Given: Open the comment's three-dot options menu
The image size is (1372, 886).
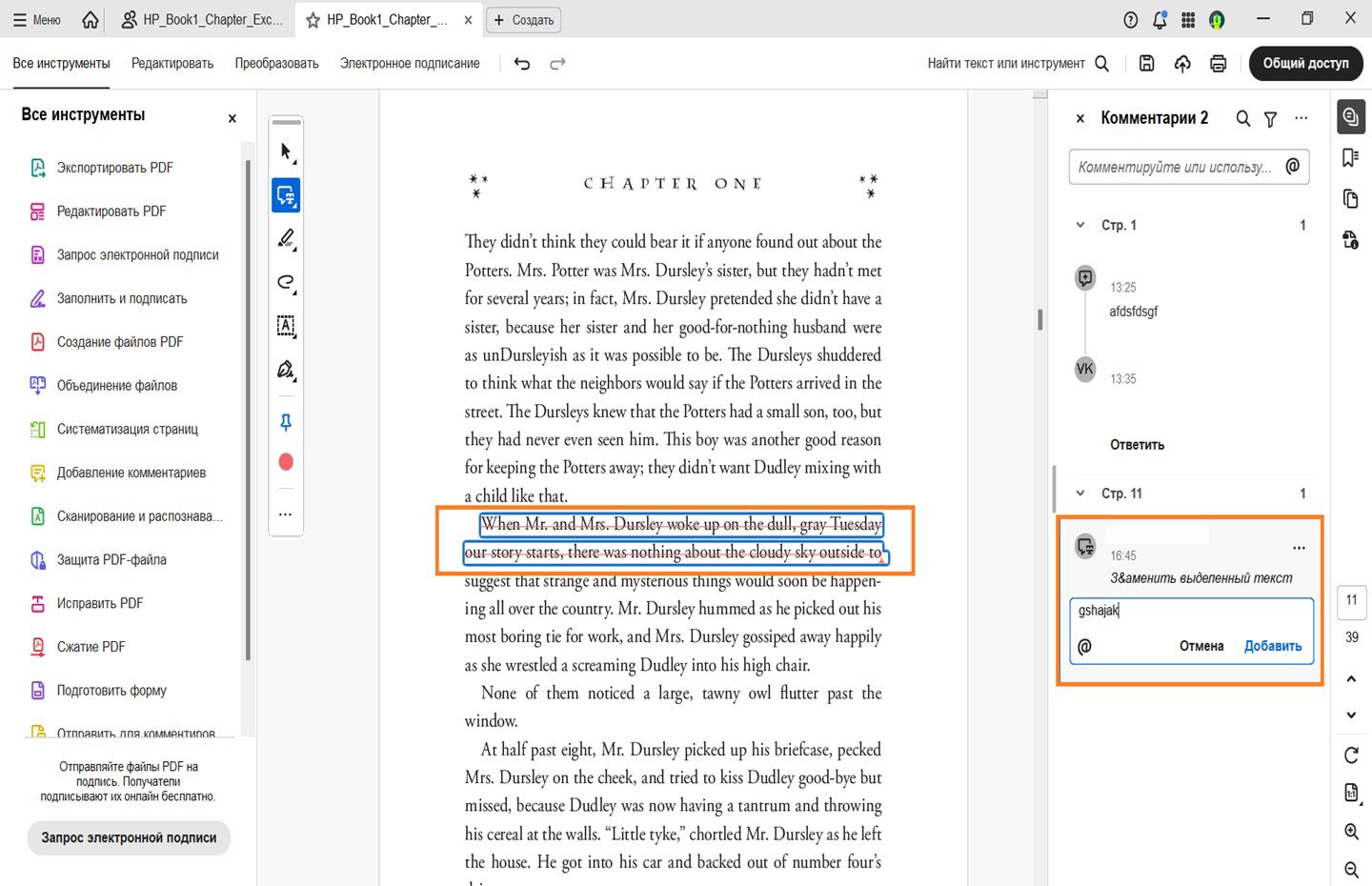Looking at the screenshot, I should [x=1299, y=549].
